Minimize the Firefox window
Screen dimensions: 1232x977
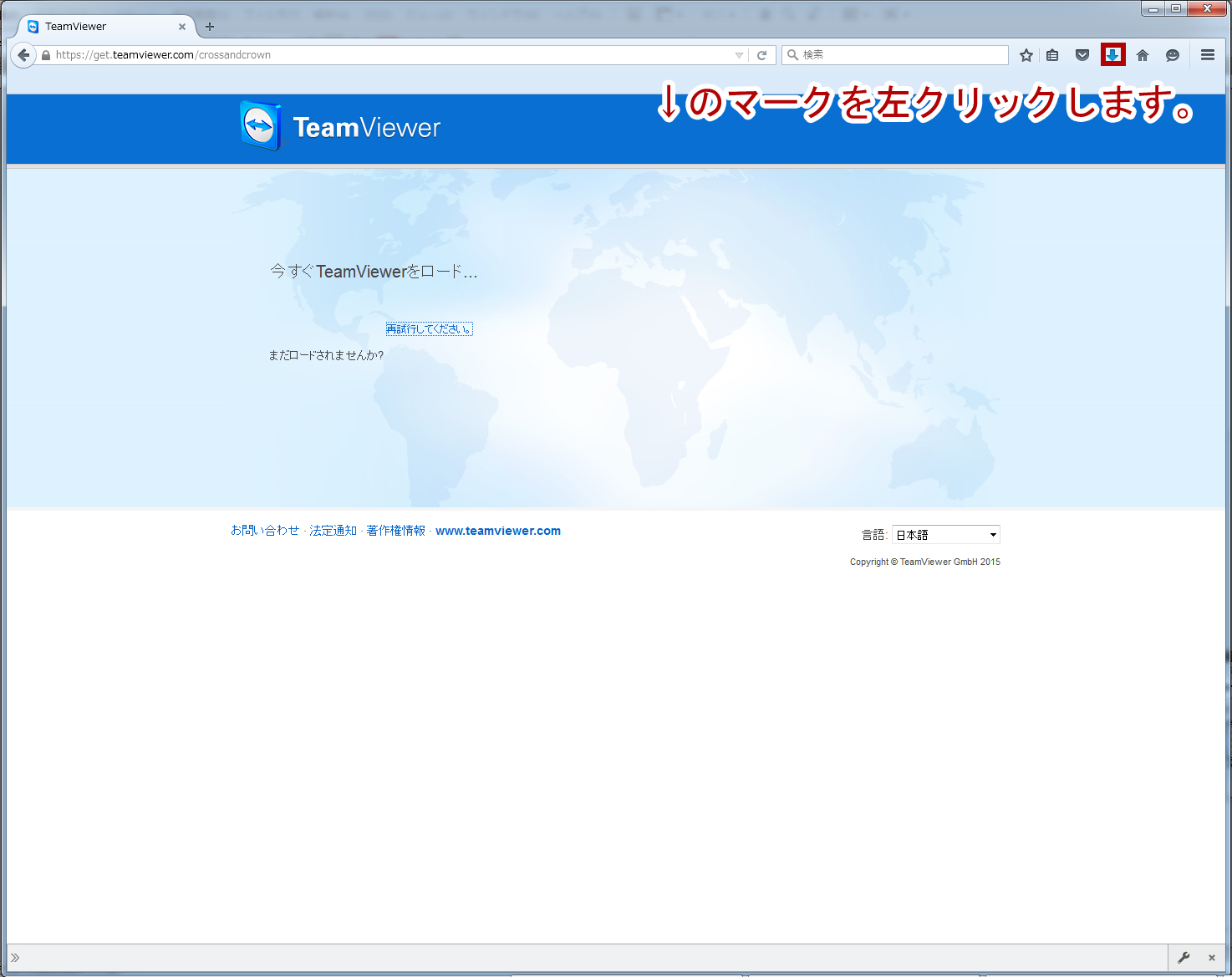(1153, 8)
